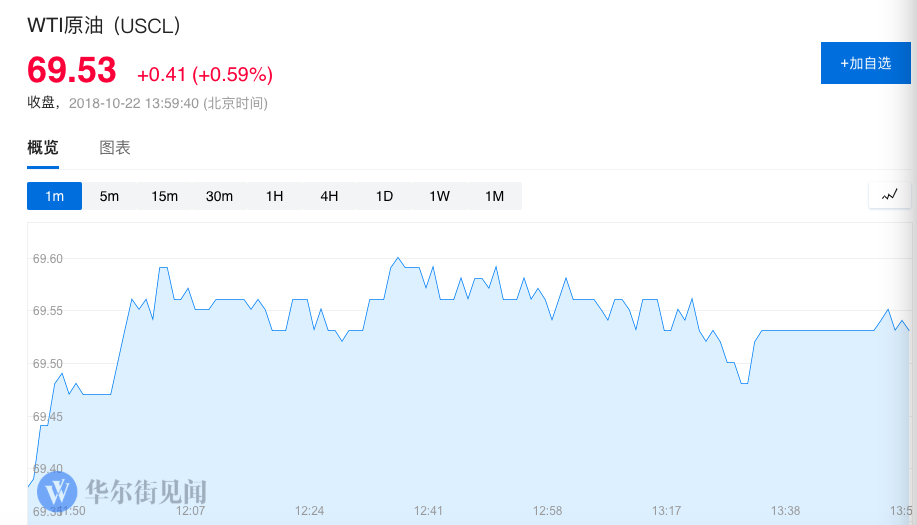Open the 图表 chart tab
The width and height of the screenshot is (917, 525).
115,147
